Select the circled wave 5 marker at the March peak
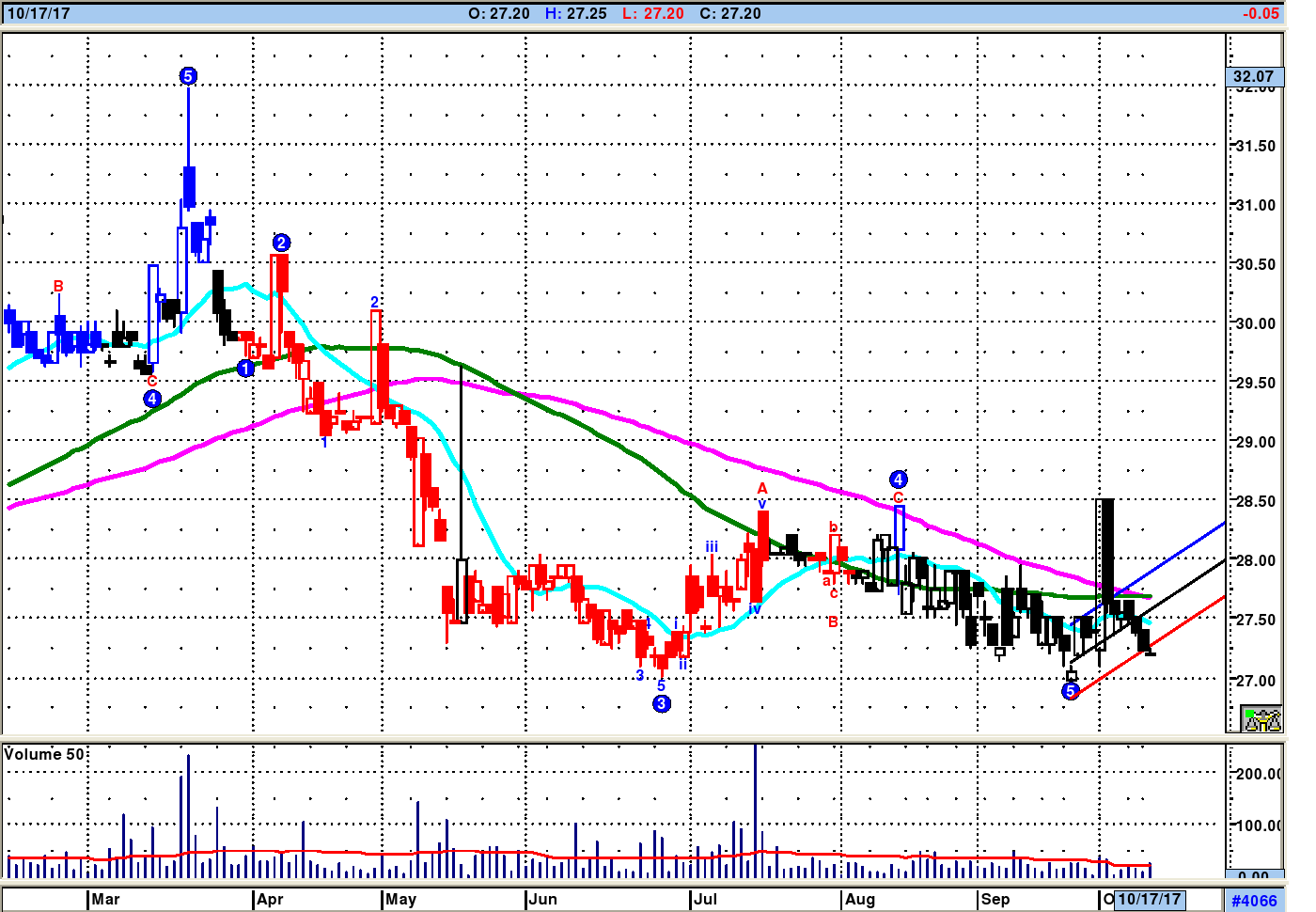The width and height of the screenshot is (1316, 912). [188, 76]
